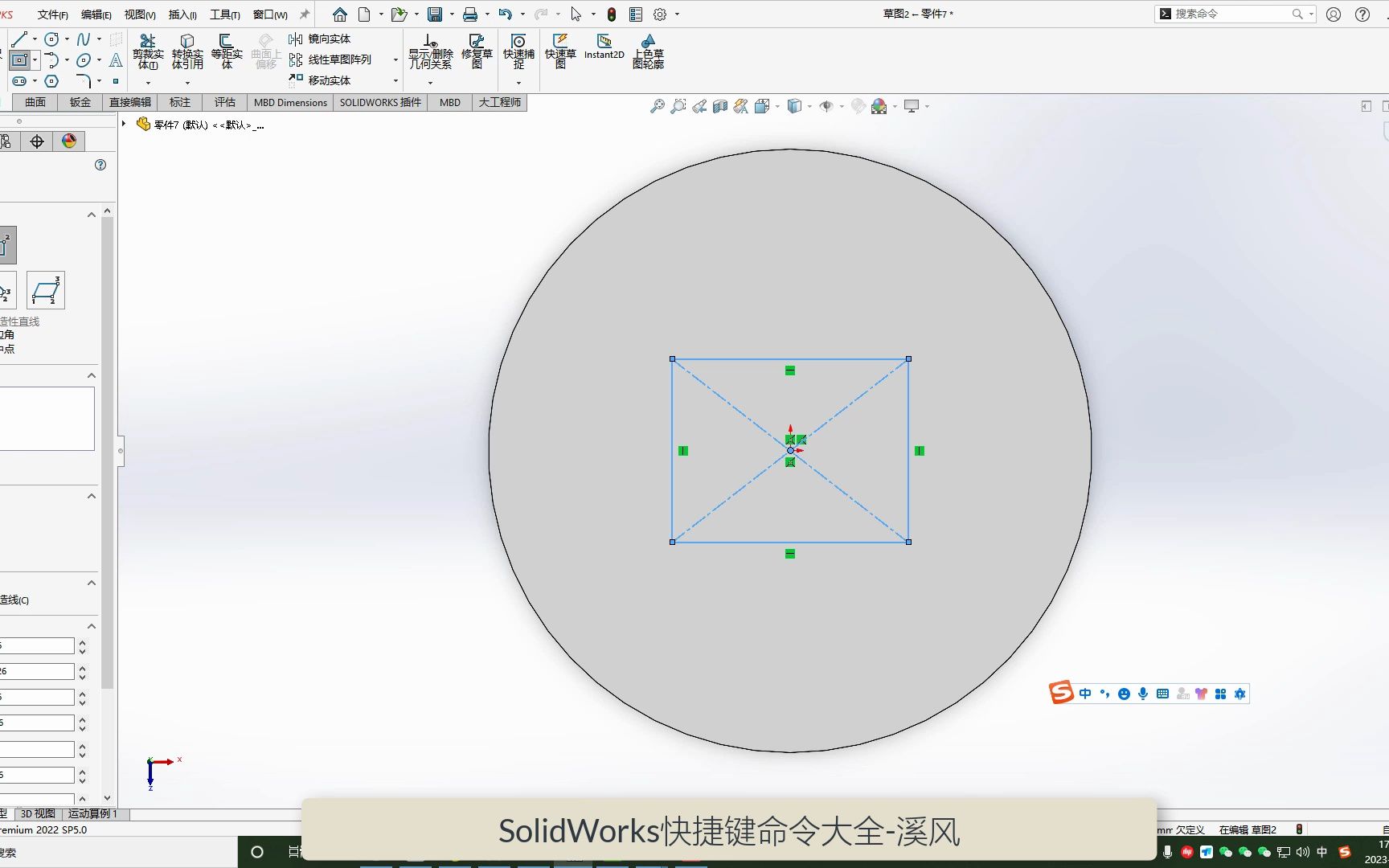Click the Rebuild traffic light icon
Viewport: 1389px width, 868px height.
612,14
